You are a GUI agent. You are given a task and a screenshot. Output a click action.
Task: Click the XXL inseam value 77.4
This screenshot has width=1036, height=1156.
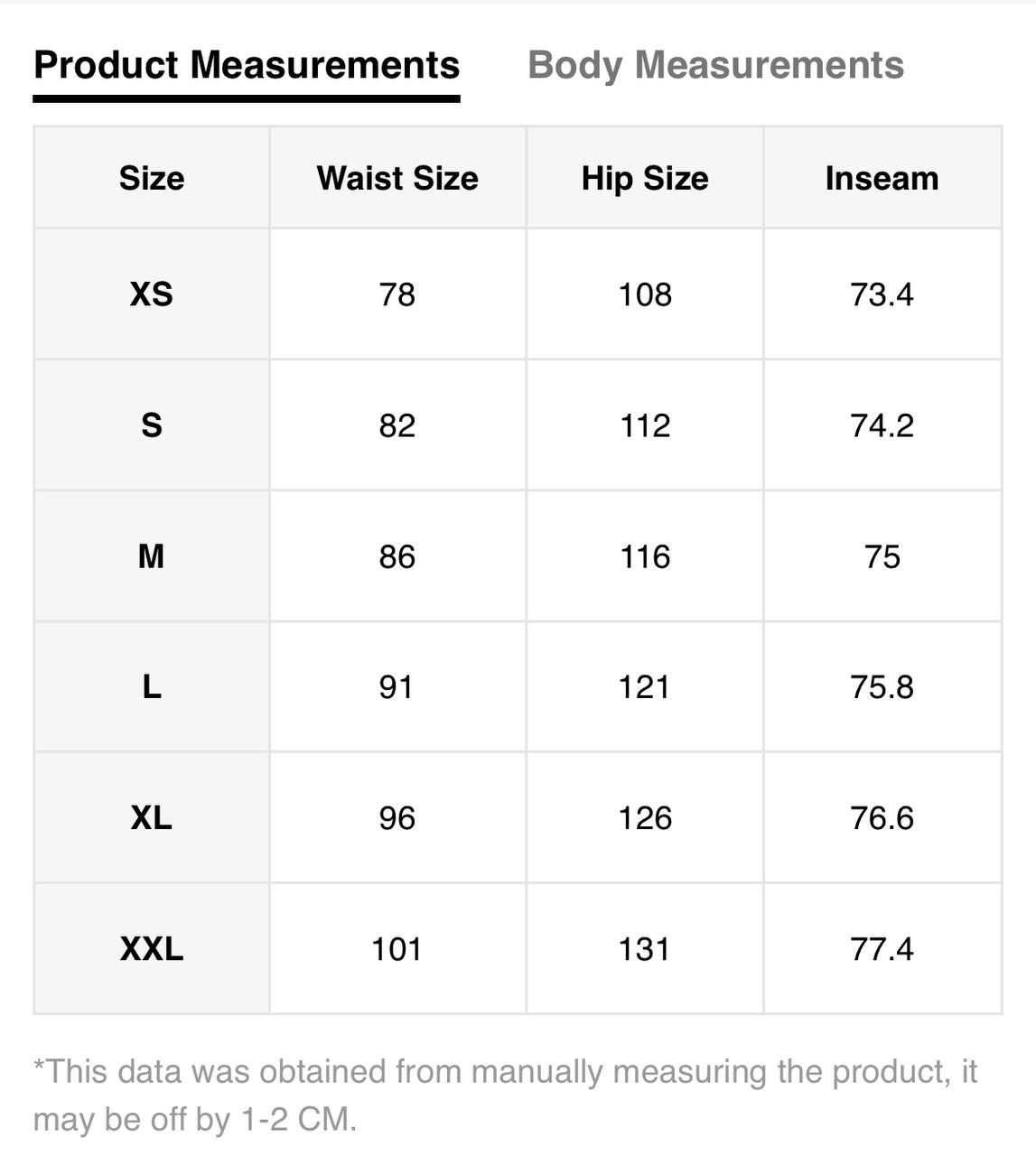882,949
